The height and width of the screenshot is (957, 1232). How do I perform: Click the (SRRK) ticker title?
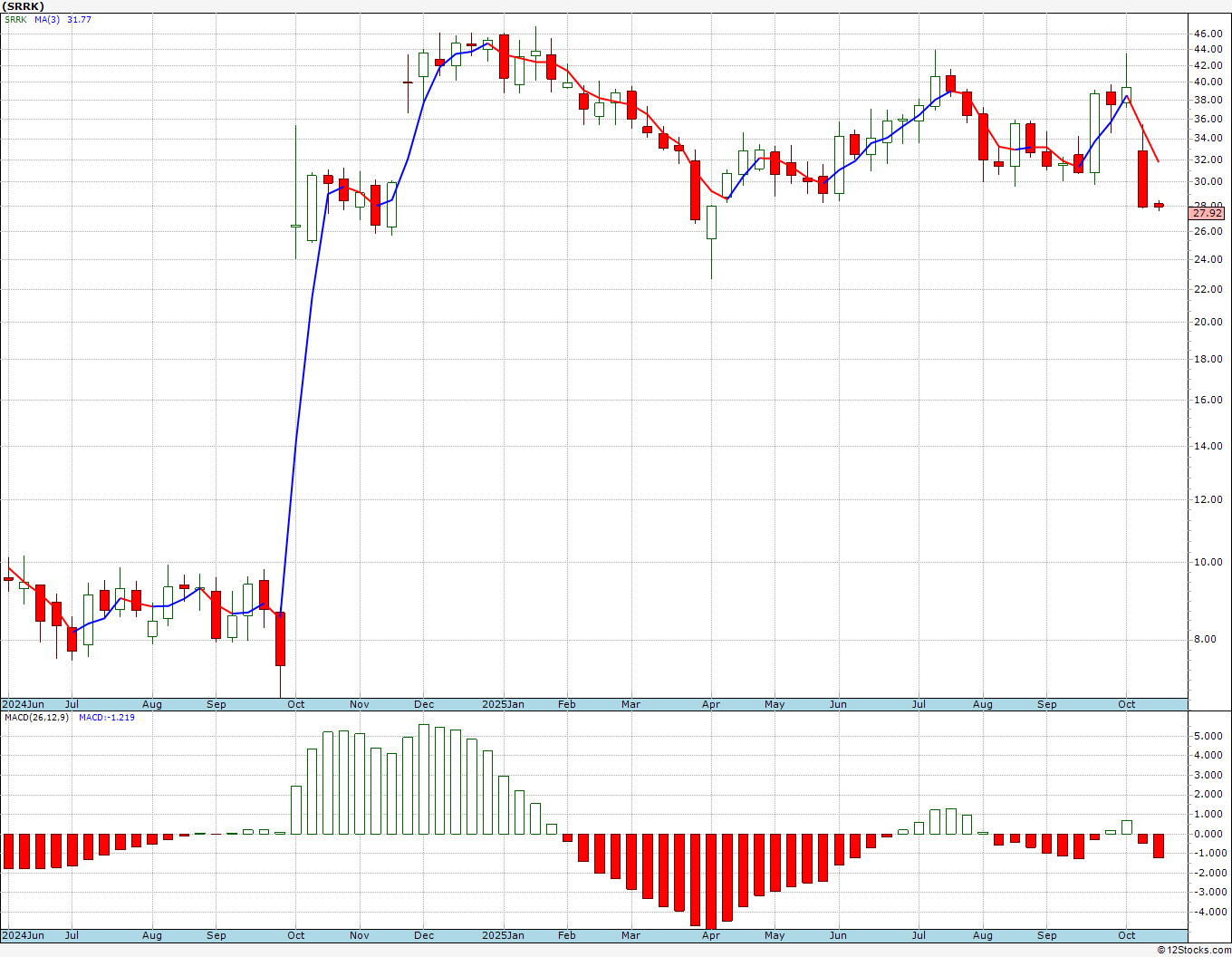(x=24, y=6)
